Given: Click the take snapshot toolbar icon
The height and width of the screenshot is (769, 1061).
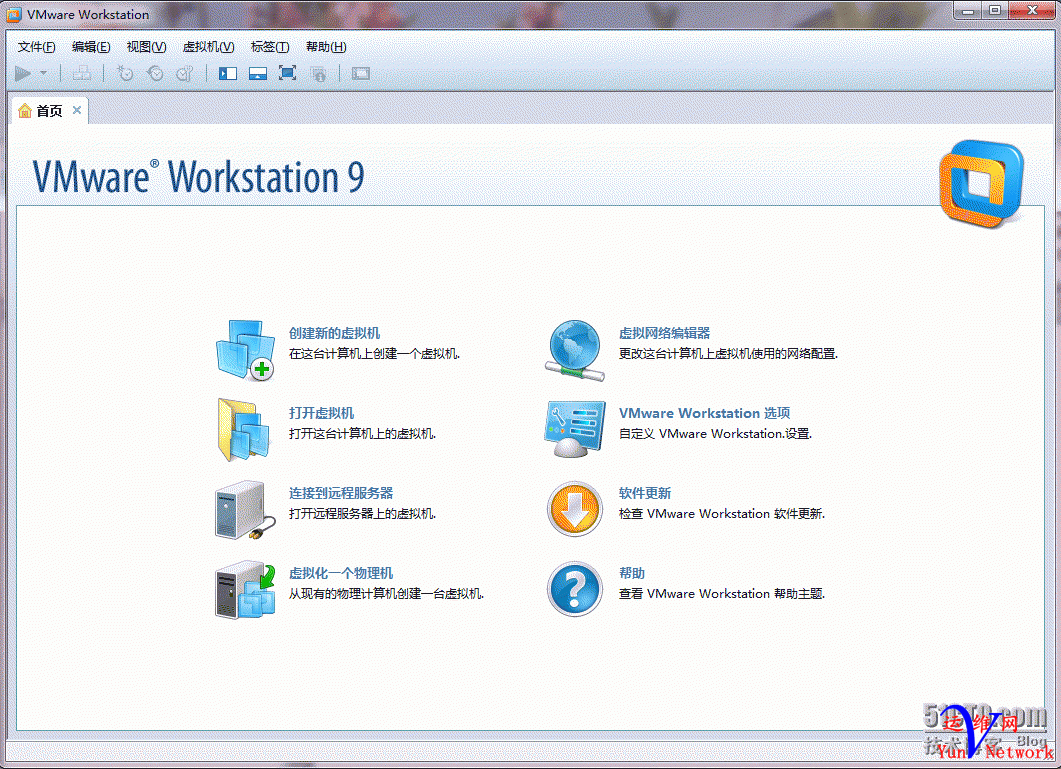Looking at the screenshot, I should point(125,73).
